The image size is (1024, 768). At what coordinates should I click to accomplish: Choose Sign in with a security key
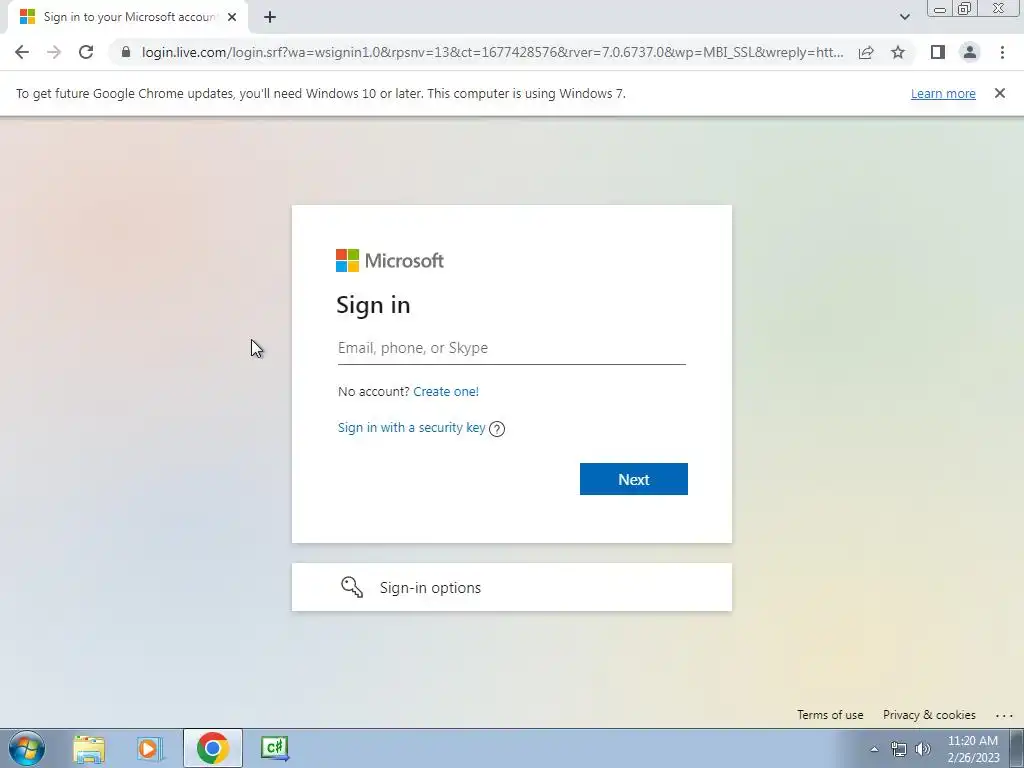point(411,427)
